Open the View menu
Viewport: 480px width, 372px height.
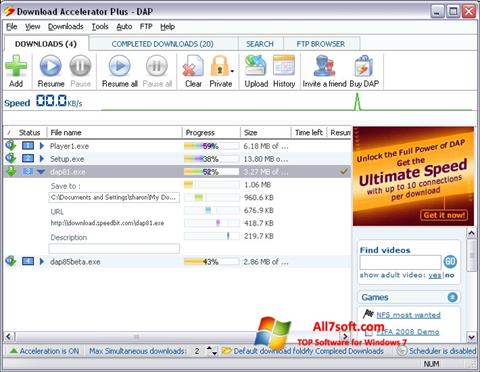(x=33, y=27)
